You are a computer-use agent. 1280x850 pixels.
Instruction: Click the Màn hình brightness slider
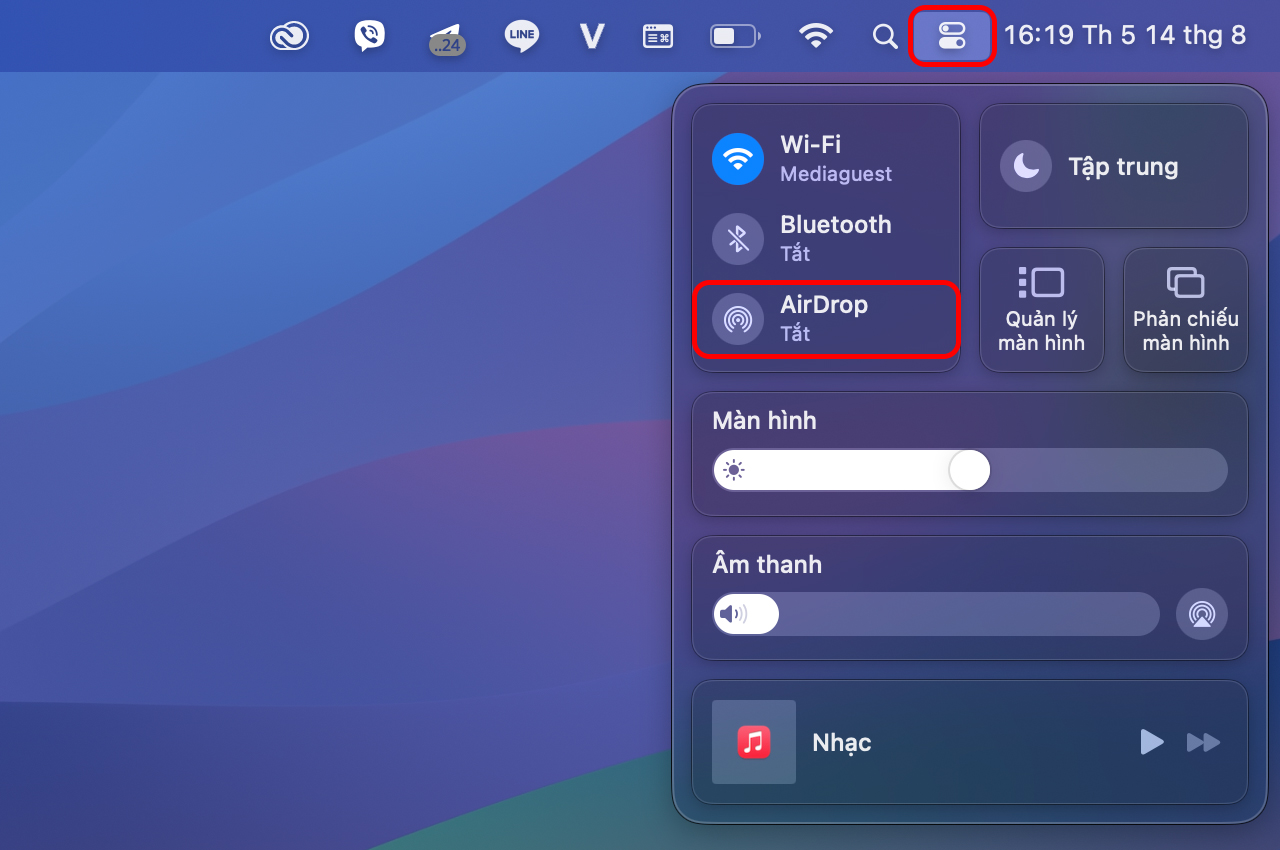tap(970, 470)
